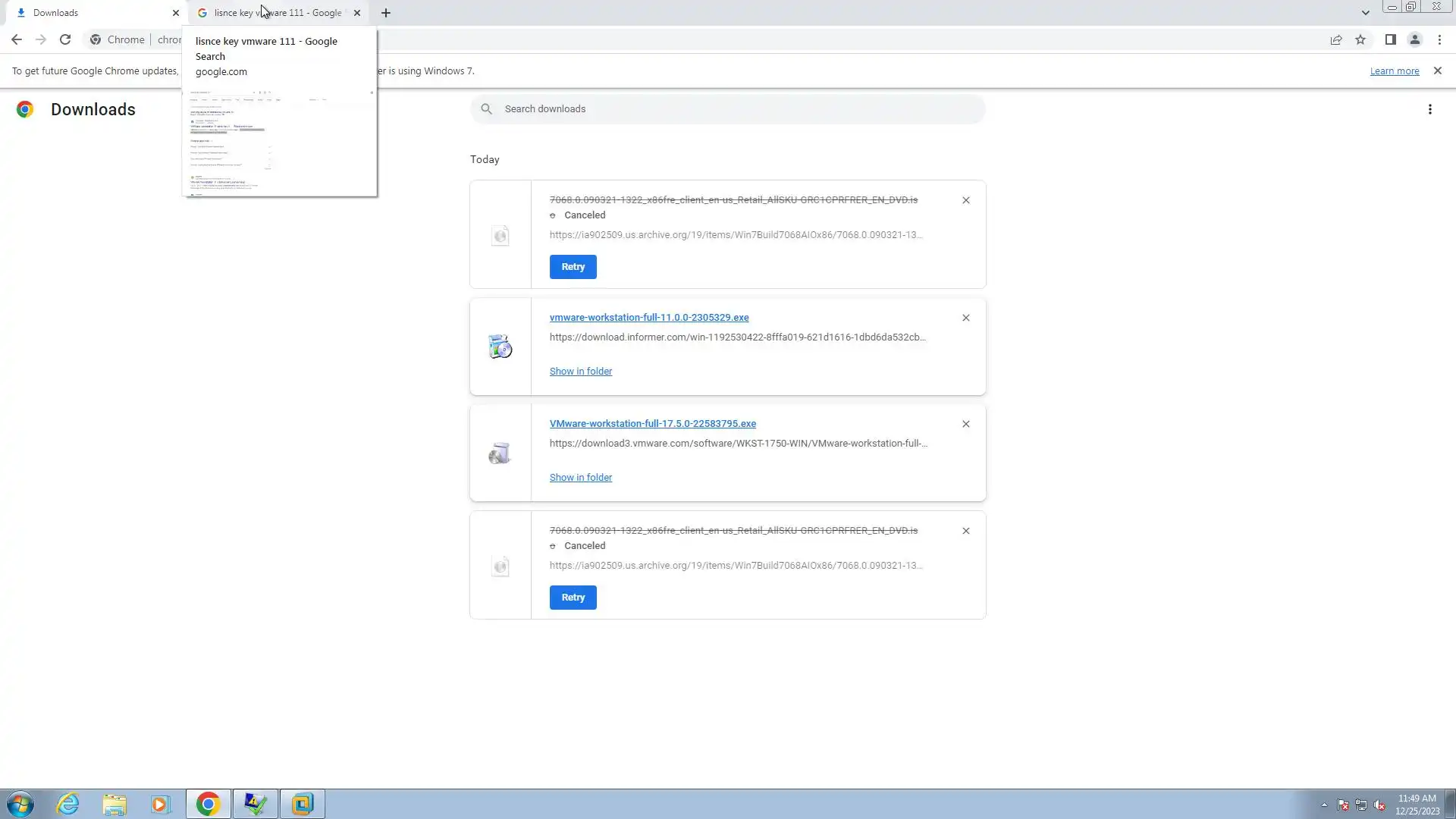This screenshot has width=1456, height=819.
Task: Open Chrome three-dot main menu
Action: pyautogui.click(x=1439, y=39)
